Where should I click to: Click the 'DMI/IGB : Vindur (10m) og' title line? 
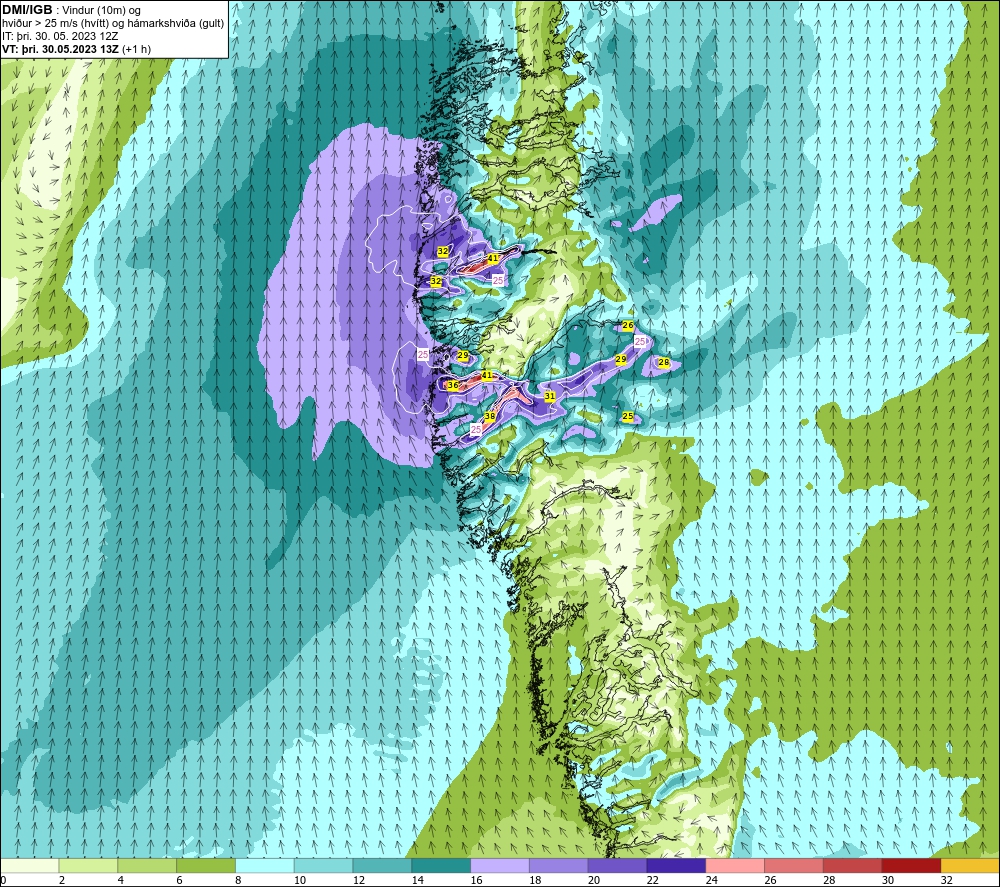[x=72, y=10]
